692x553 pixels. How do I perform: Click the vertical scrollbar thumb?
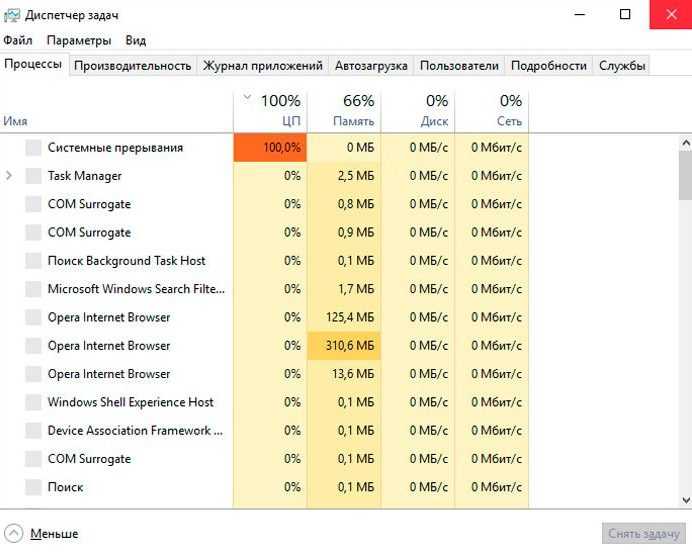[x=686, y=175]
